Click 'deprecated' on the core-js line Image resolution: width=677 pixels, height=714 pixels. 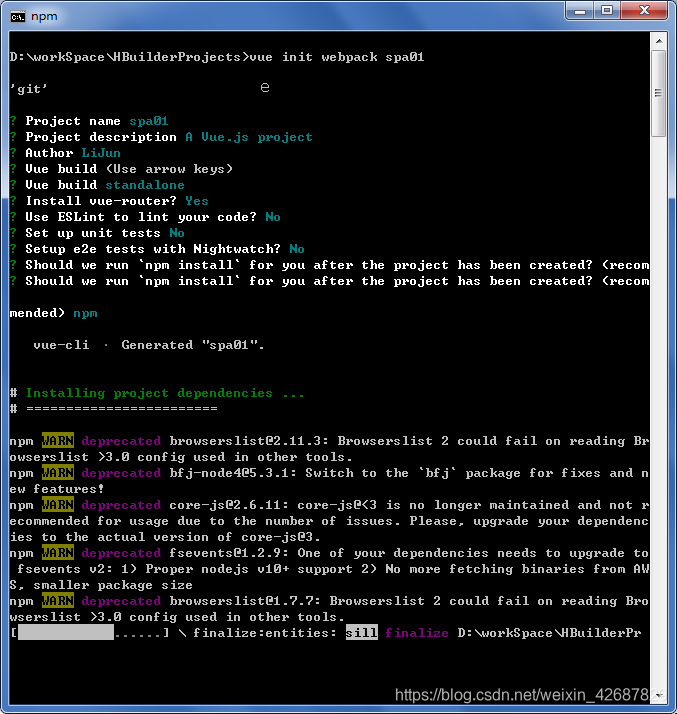pos(121,505)
